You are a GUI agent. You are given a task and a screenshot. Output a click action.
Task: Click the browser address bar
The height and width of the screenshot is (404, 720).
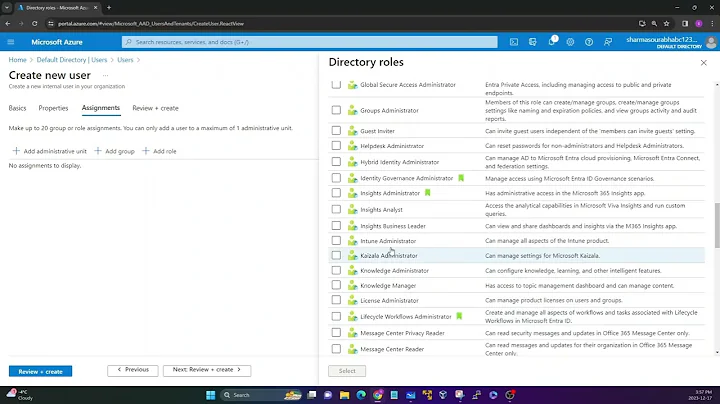point(342,23)
